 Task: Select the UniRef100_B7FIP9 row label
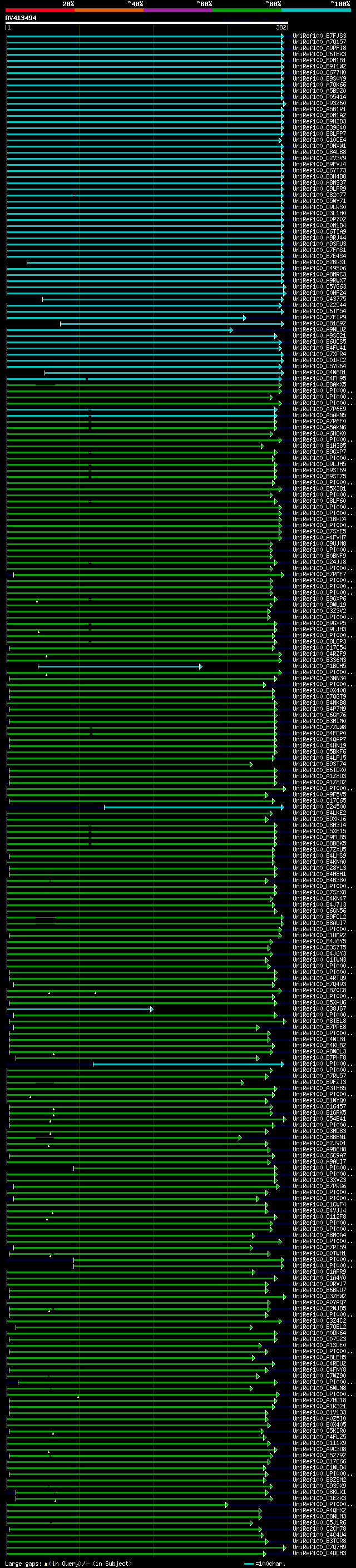tap(319, 317)
